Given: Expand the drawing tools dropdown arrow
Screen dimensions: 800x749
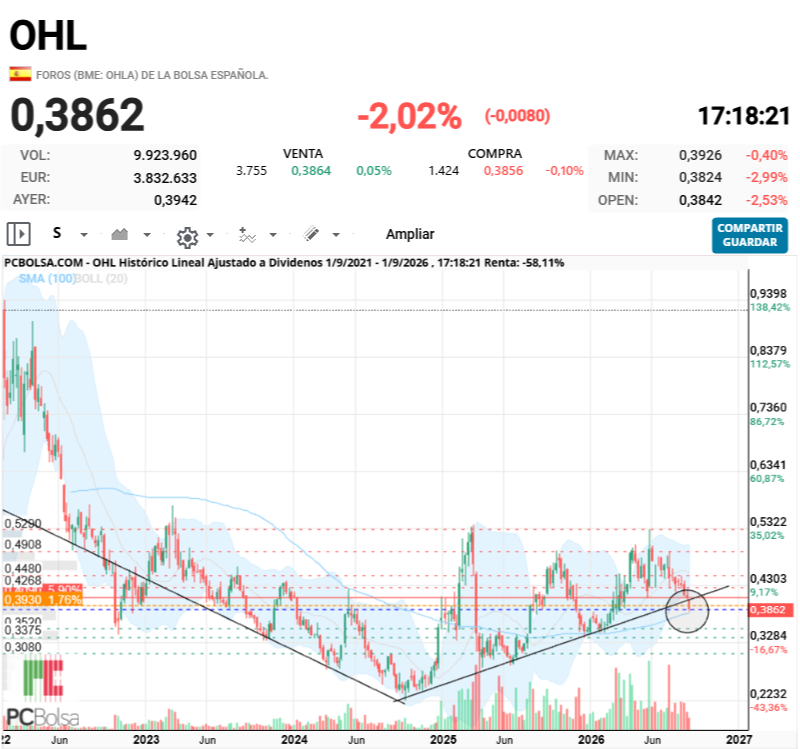Looking at the screenshot, I should coord(336,235).
